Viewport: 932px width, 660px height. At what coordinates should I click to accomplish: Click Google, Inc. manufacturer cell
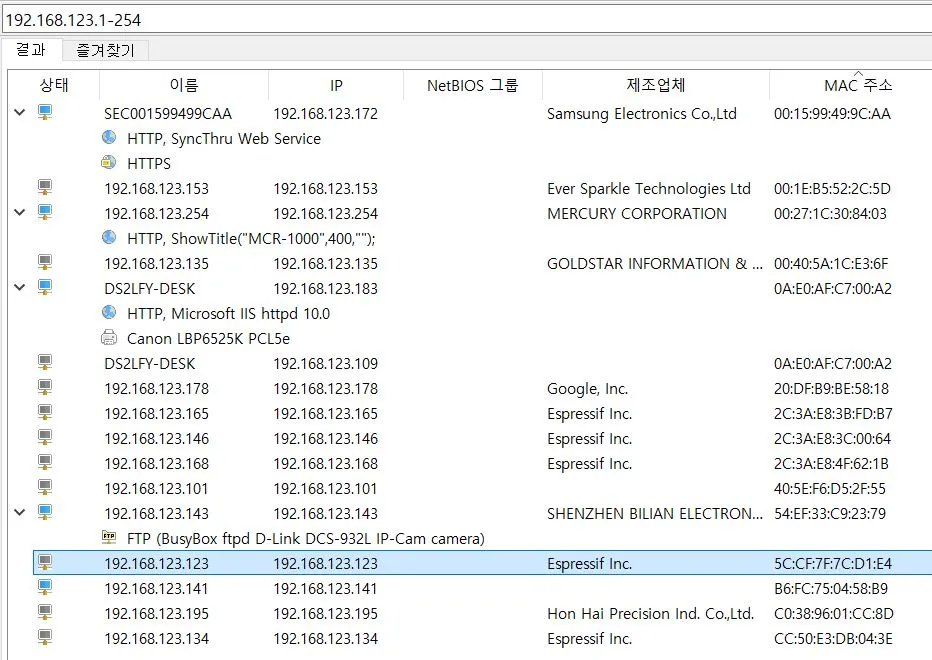pyautogui.click(x=587, y=389)
